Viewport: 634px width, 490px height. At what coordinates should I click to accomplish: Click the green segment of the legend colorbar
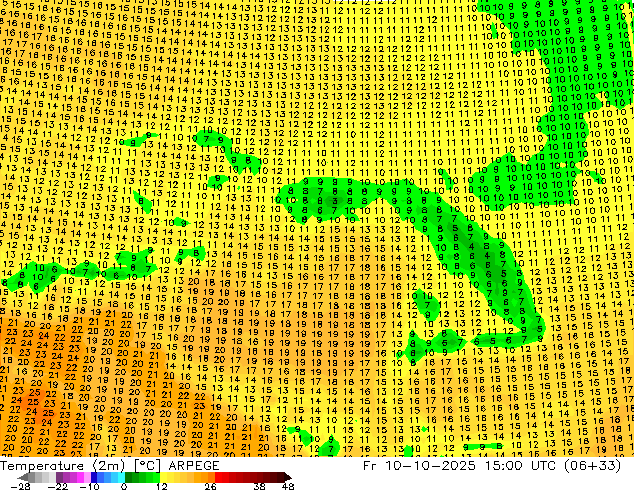142,477
